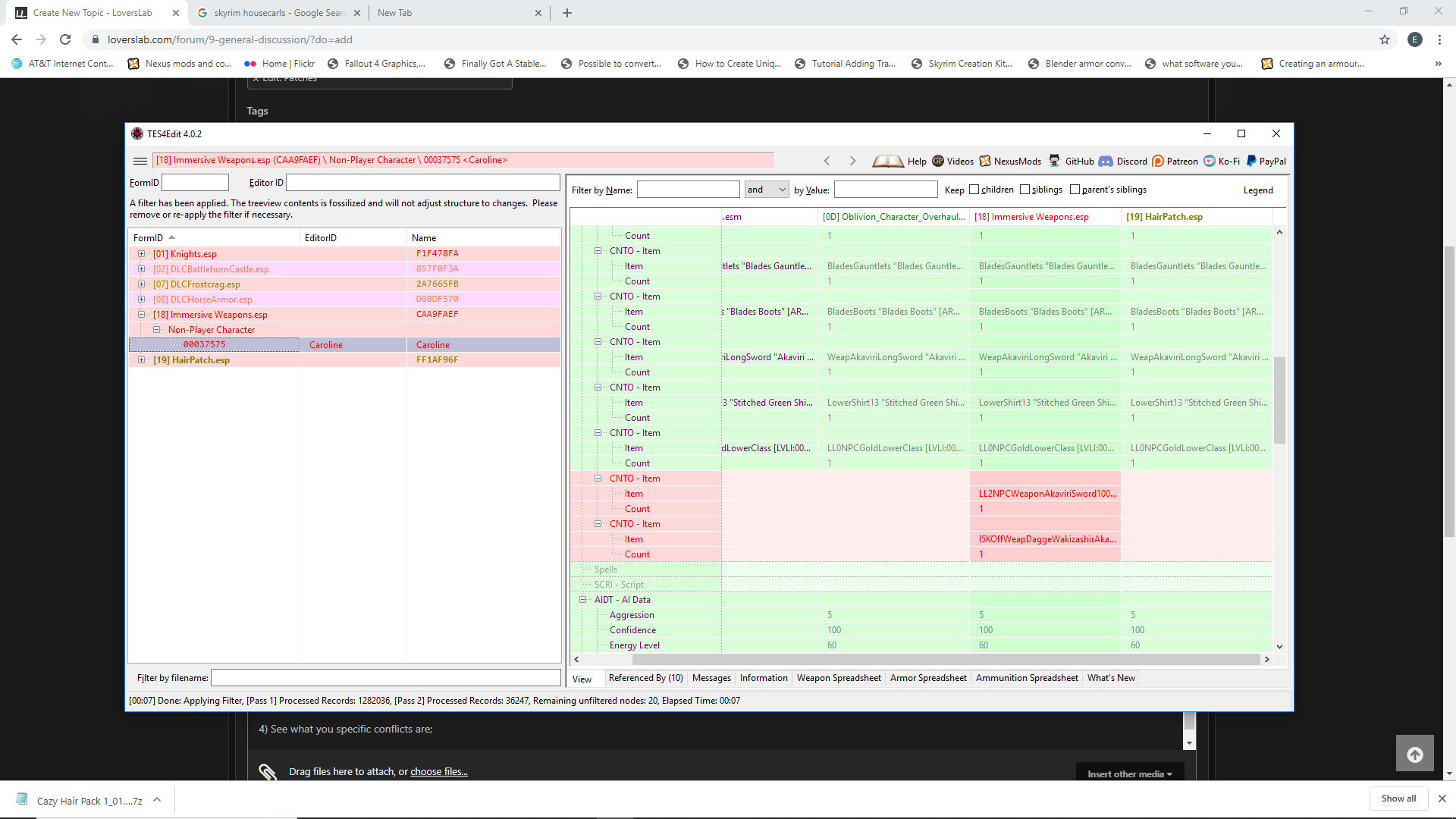
Task: Switch to the Messages tab
Action: pos(711,678)
